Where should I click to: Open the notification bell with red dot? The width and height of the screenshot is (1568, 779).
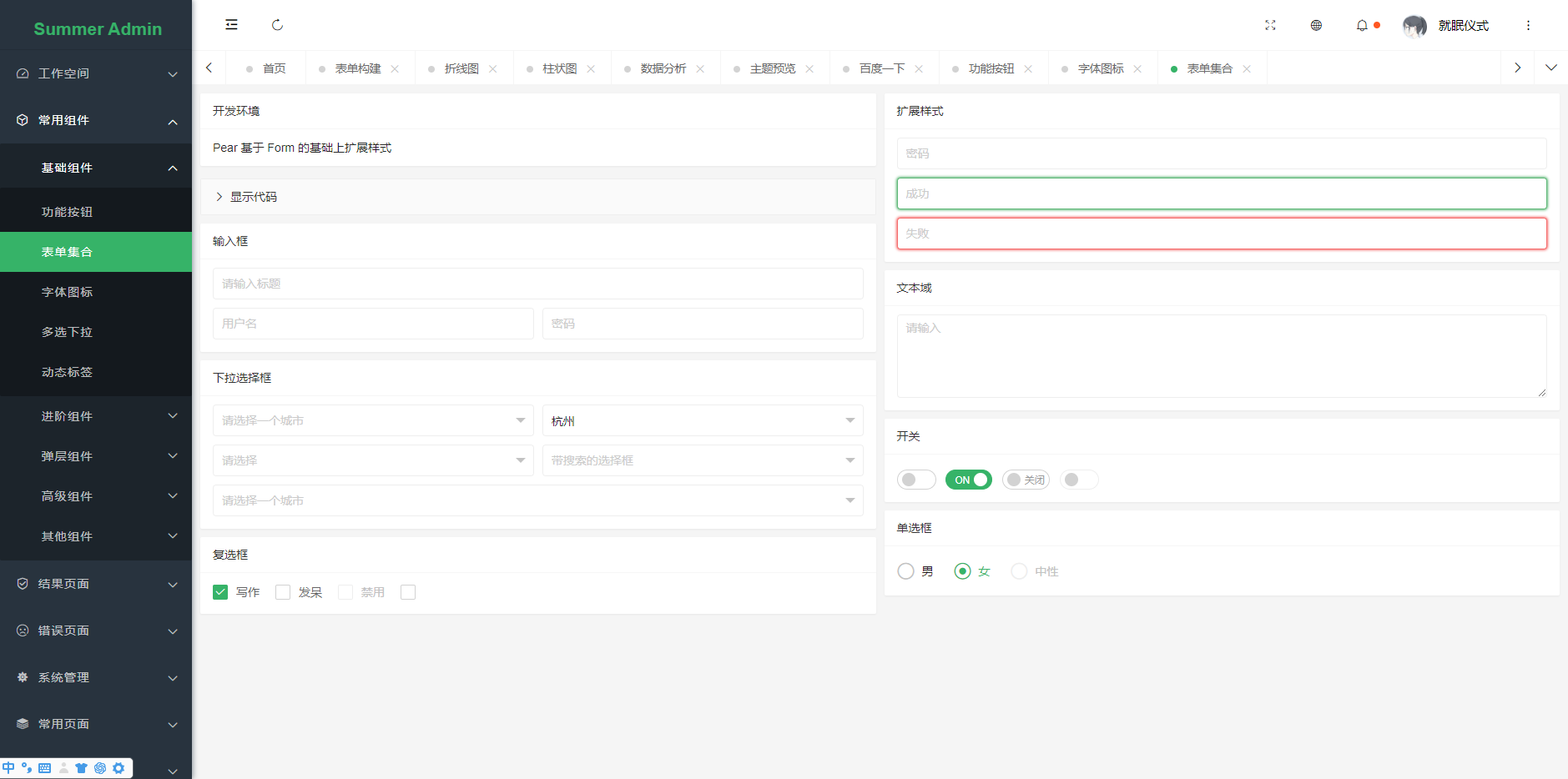[1362, 25]
